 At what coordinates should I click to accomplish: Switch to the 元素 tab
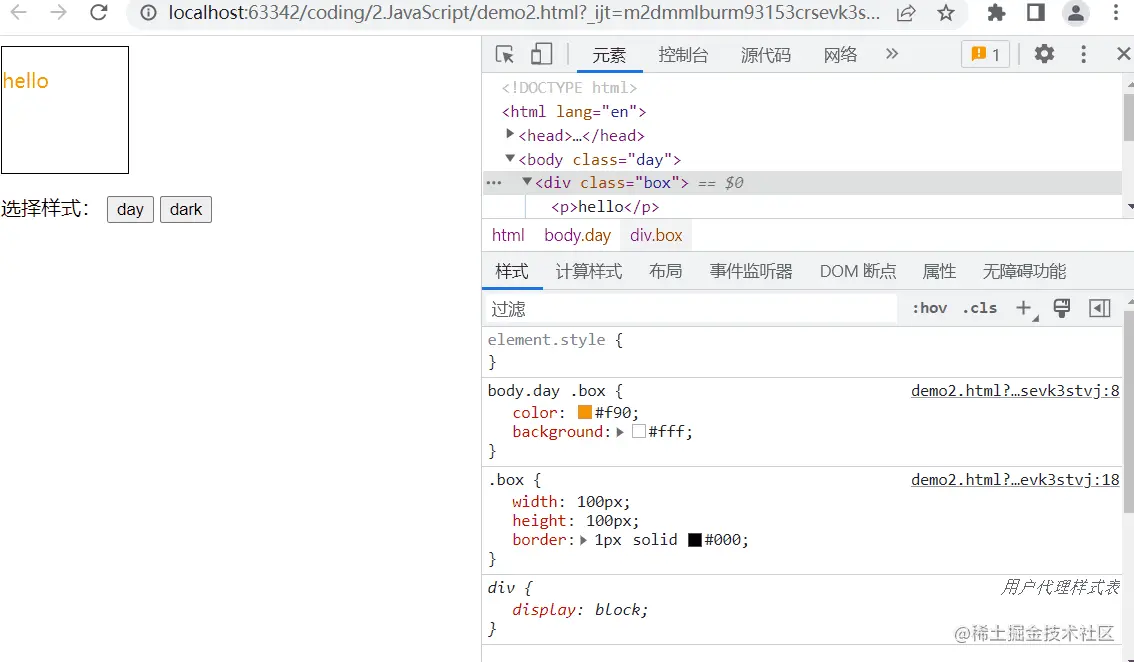click(609, 55)
